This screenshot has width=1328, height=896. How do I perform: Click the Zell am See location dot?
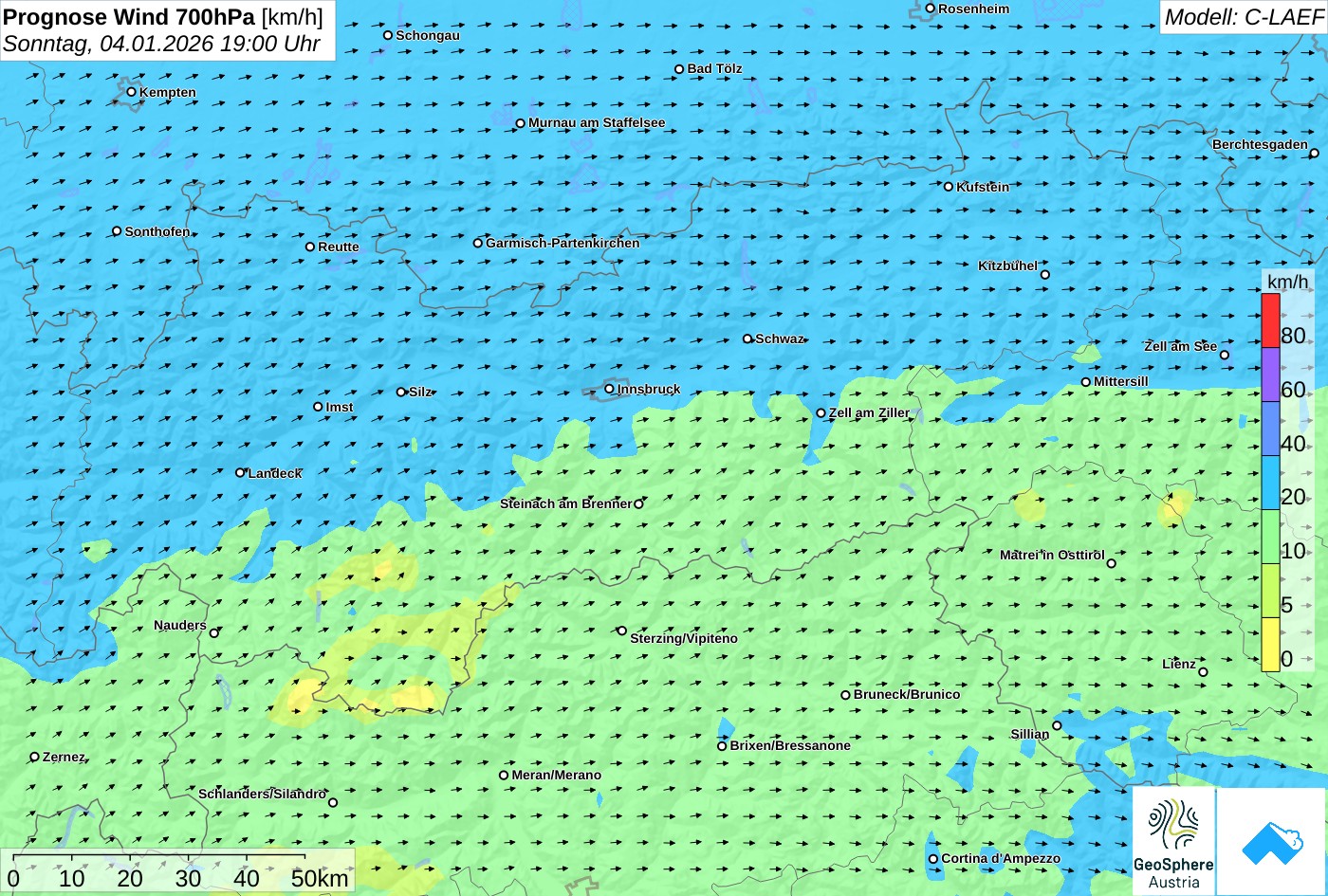pos(1225,355)
